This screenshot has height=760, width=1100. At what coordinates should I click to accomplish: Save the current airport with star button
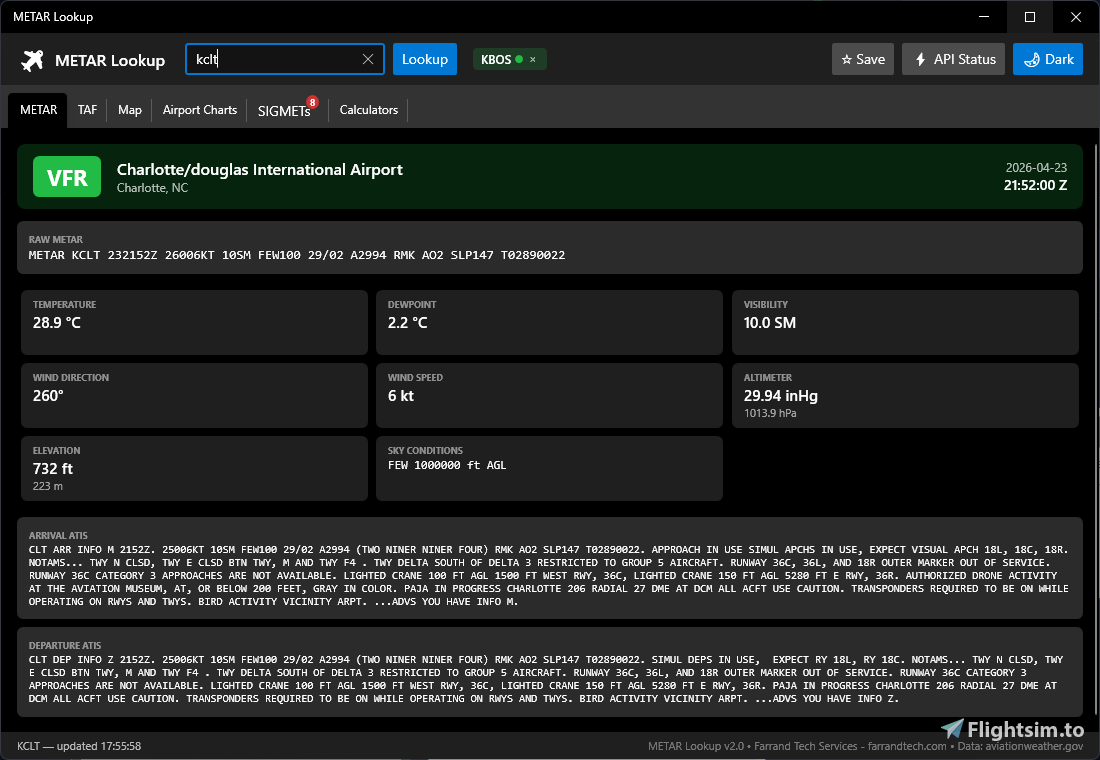(x=863, y=59)
